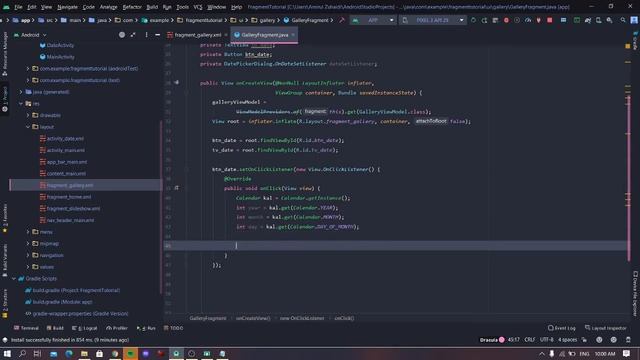Open the Layout Inspector

(606, 328)
